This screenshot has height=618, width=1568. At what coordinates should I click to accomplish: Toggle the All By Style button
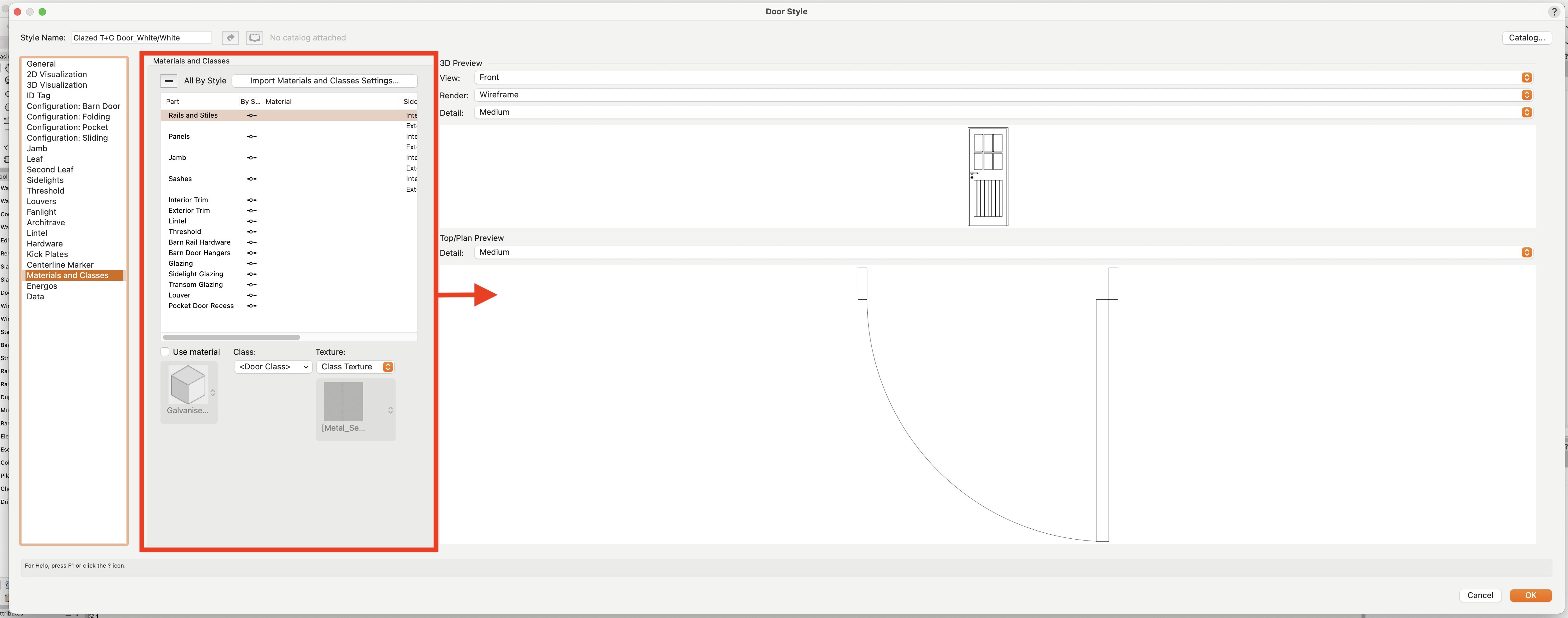(x=169, y=80)
